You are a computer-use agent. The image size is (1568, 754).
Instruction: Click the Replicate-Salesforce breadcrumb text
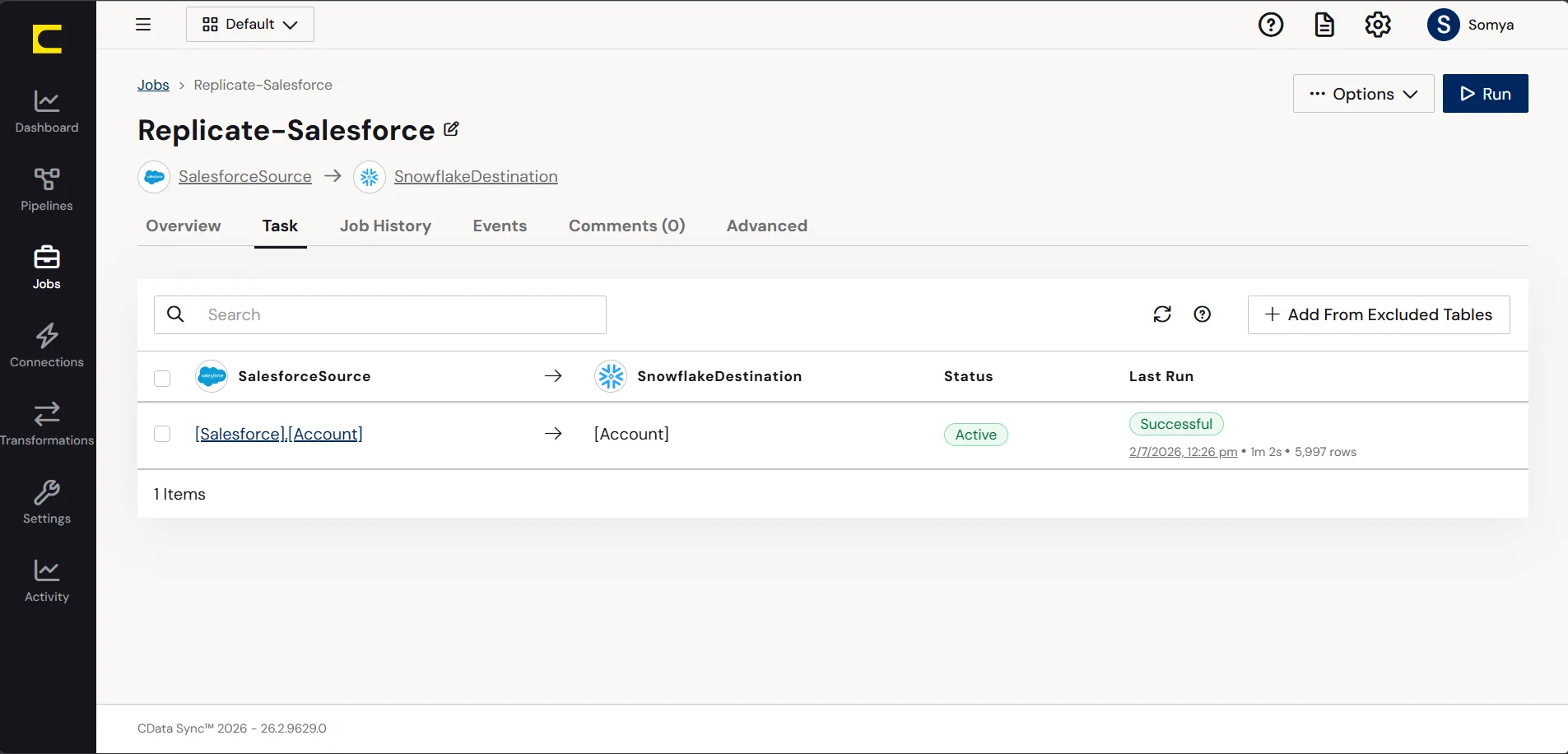263,85
